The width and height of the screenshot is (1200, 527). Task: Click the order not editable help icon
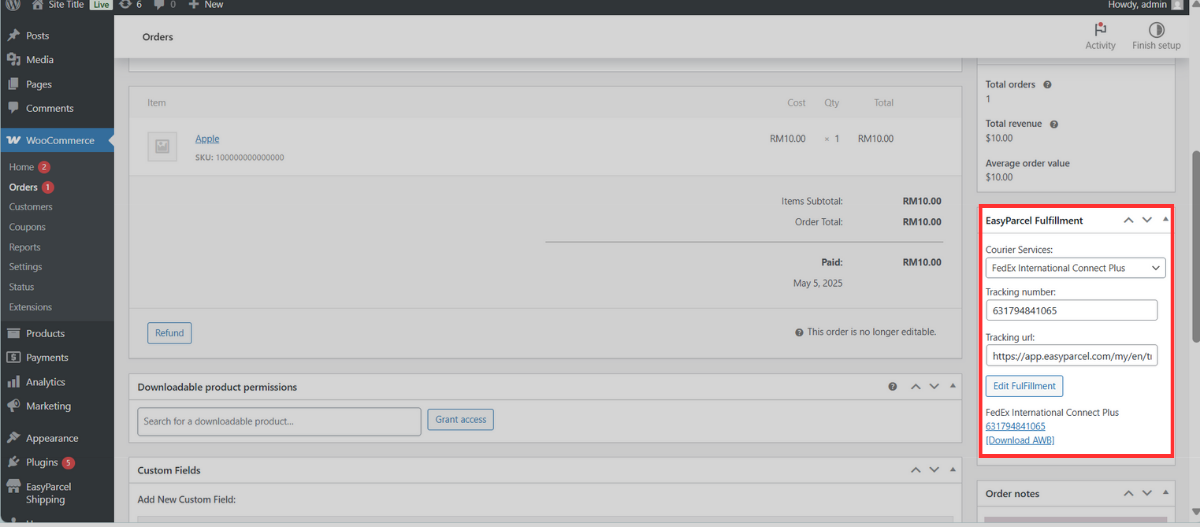point(799,333)
